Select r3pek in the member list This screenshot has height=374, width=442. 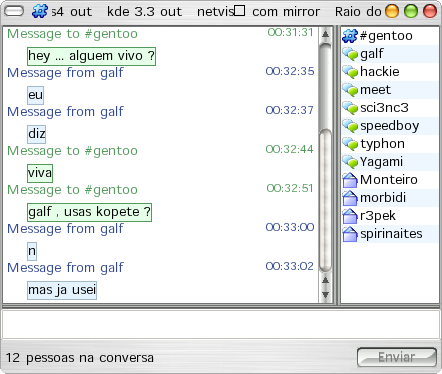[389, 216]
